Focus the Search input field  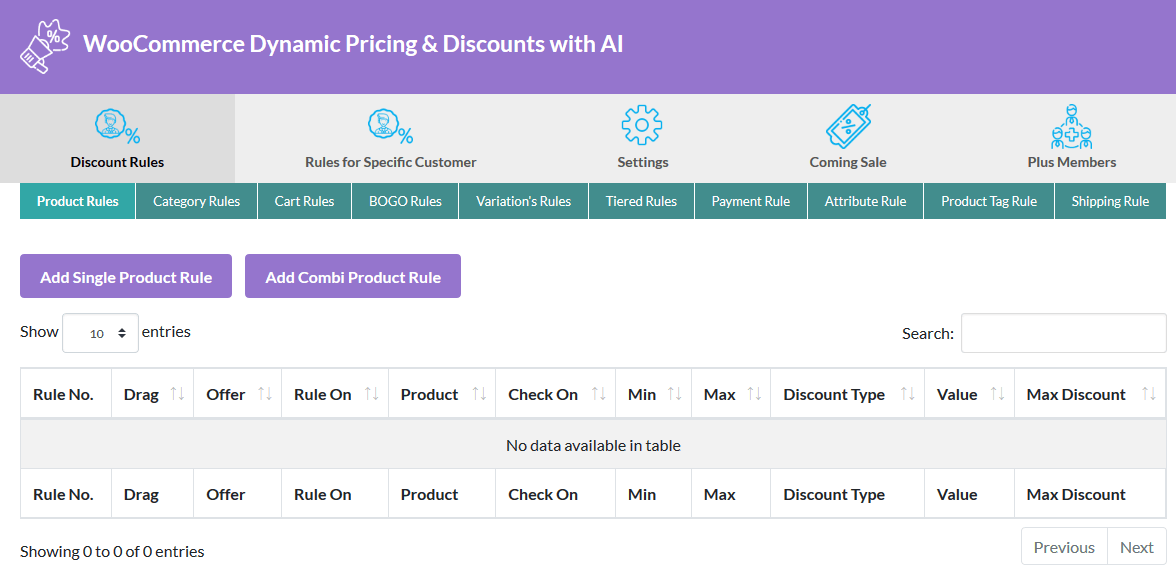[x=1063, y=333]
